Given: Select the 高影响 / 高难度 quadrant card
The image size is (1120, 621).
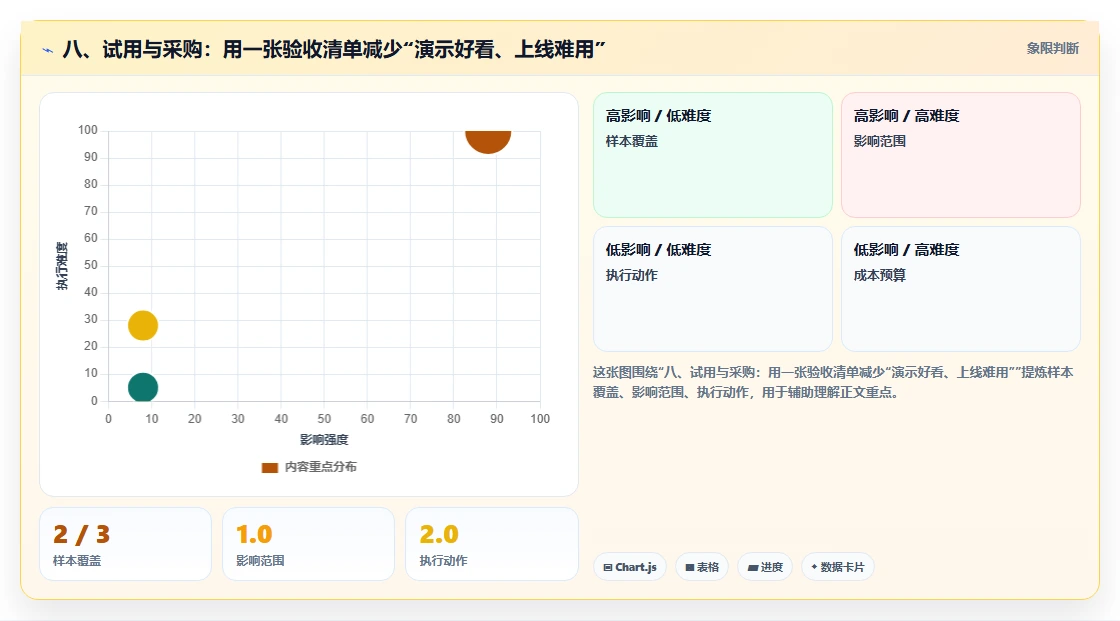Looking at the screenshot, I should [961, 155].
